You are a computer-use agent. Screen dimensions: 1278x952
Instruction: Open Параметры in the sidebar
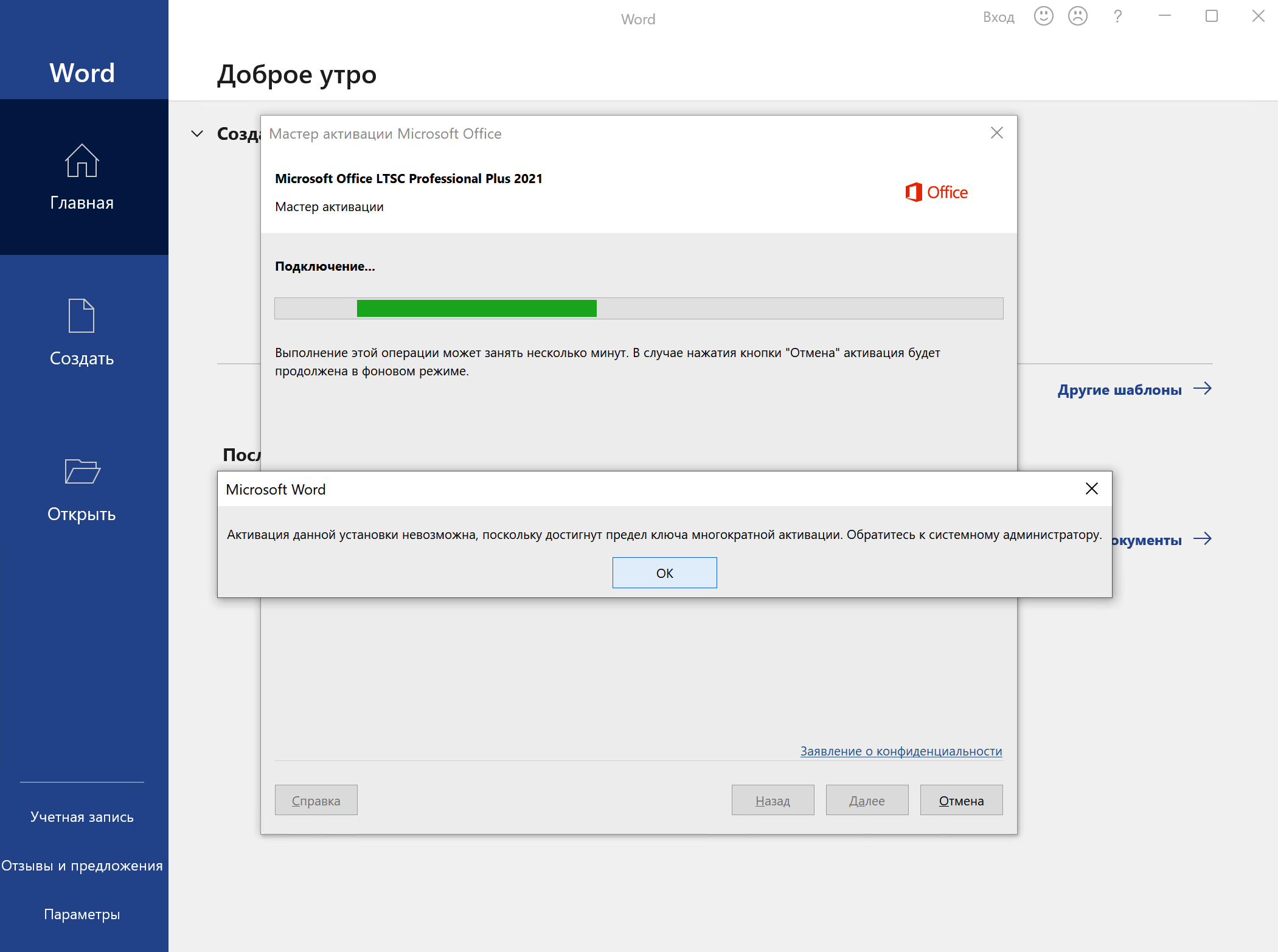pyautogui.click(x=82, y=914)
